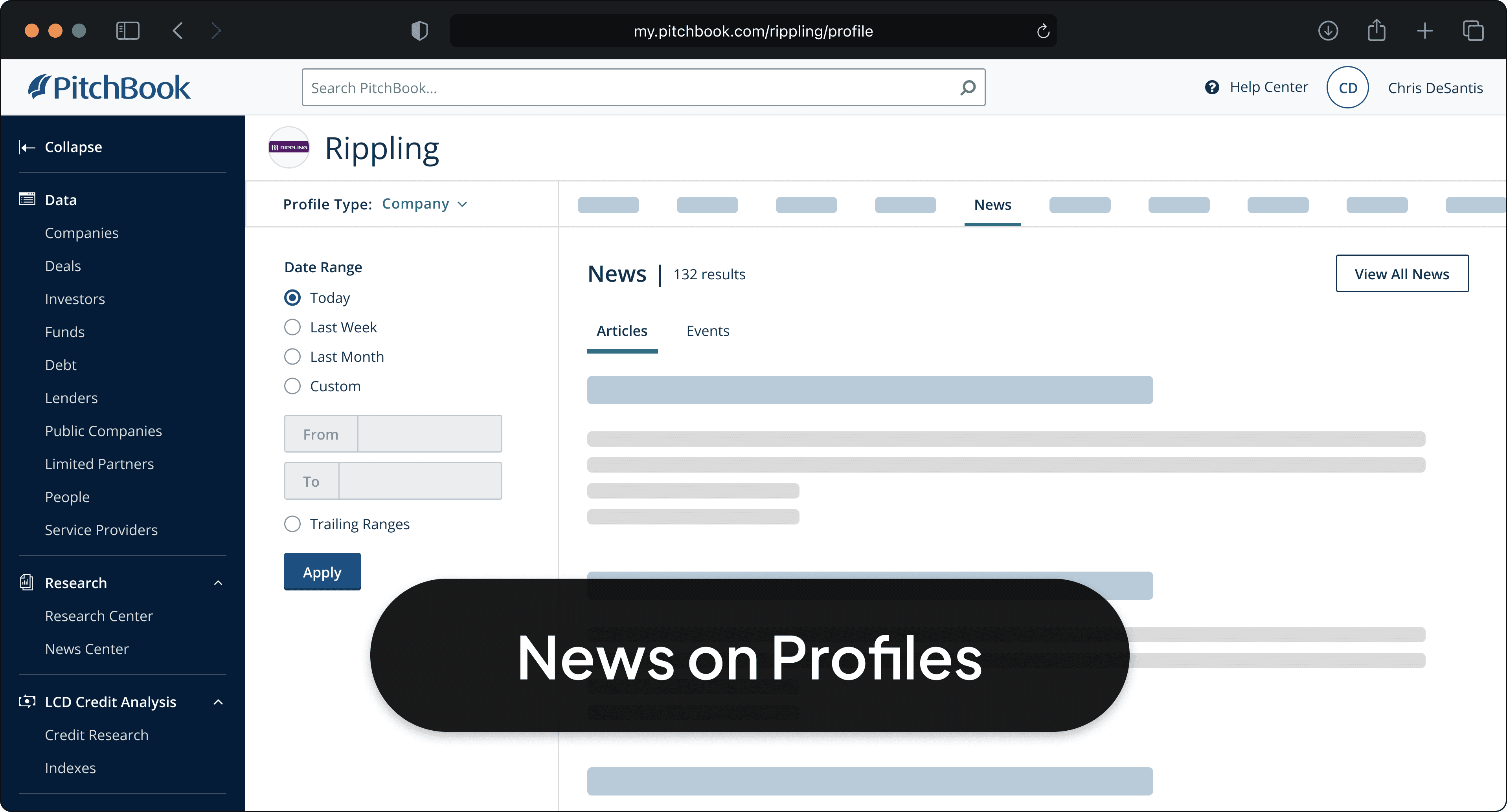The image size is (1507, 812).
Task: Choose the Trailing Ranges radio button
Action: tap(292, 524)
